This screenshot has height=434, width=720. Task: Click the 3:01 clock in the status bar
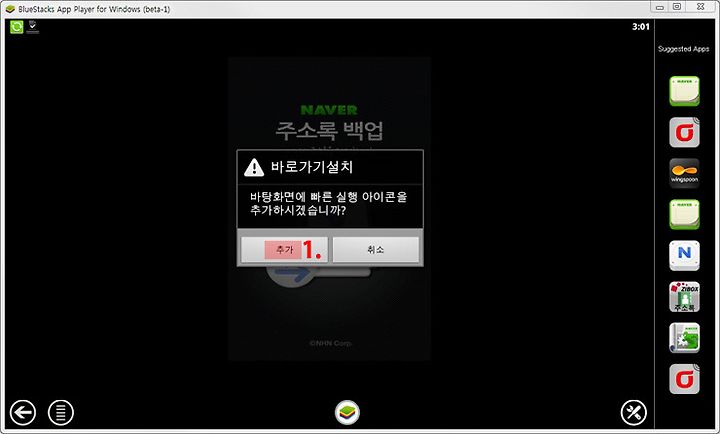[641, 27]
